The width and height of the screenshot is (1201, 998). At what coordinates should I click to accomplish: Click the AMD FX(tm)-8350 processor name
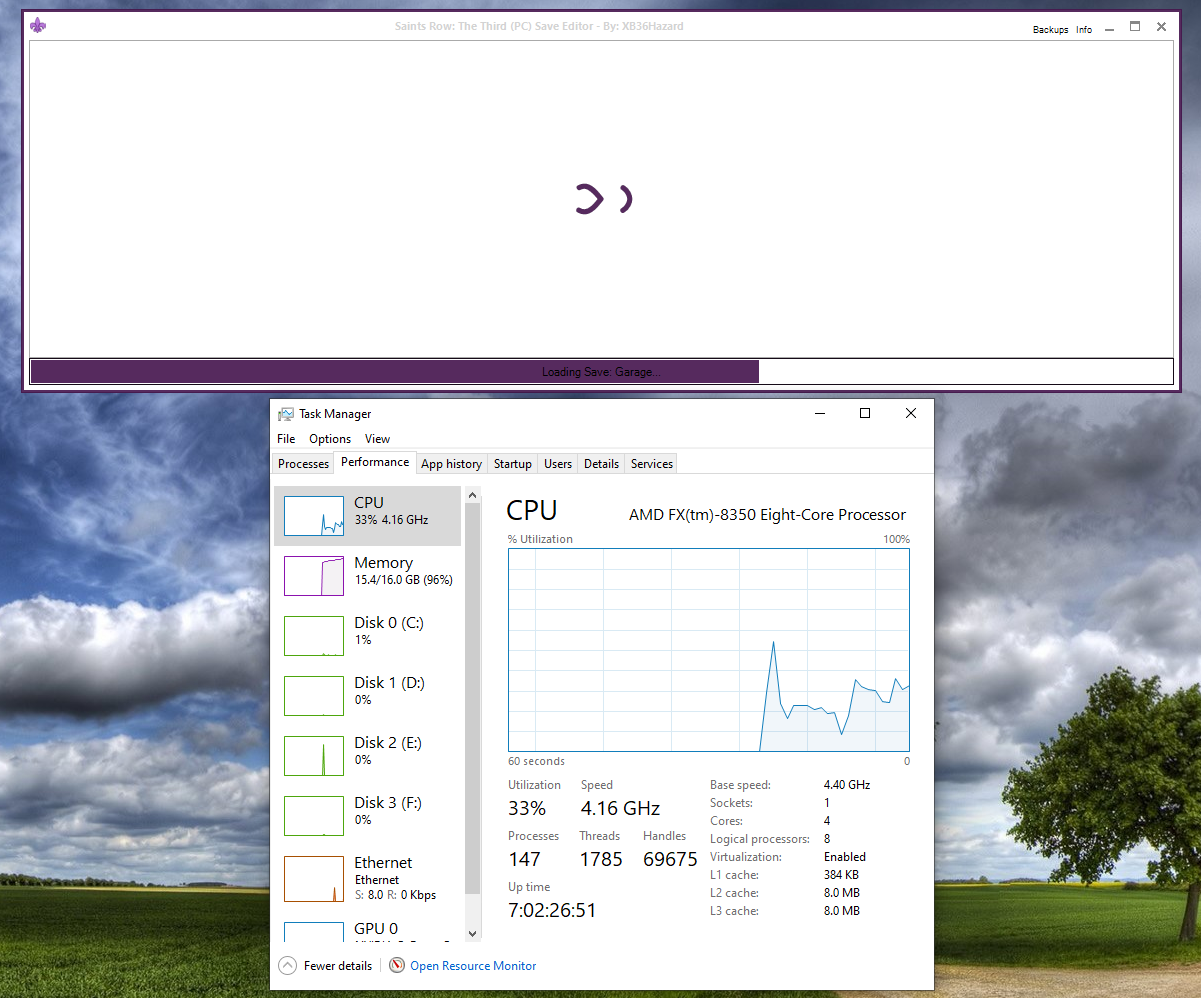pyautogui.click(x=767, y=515)
